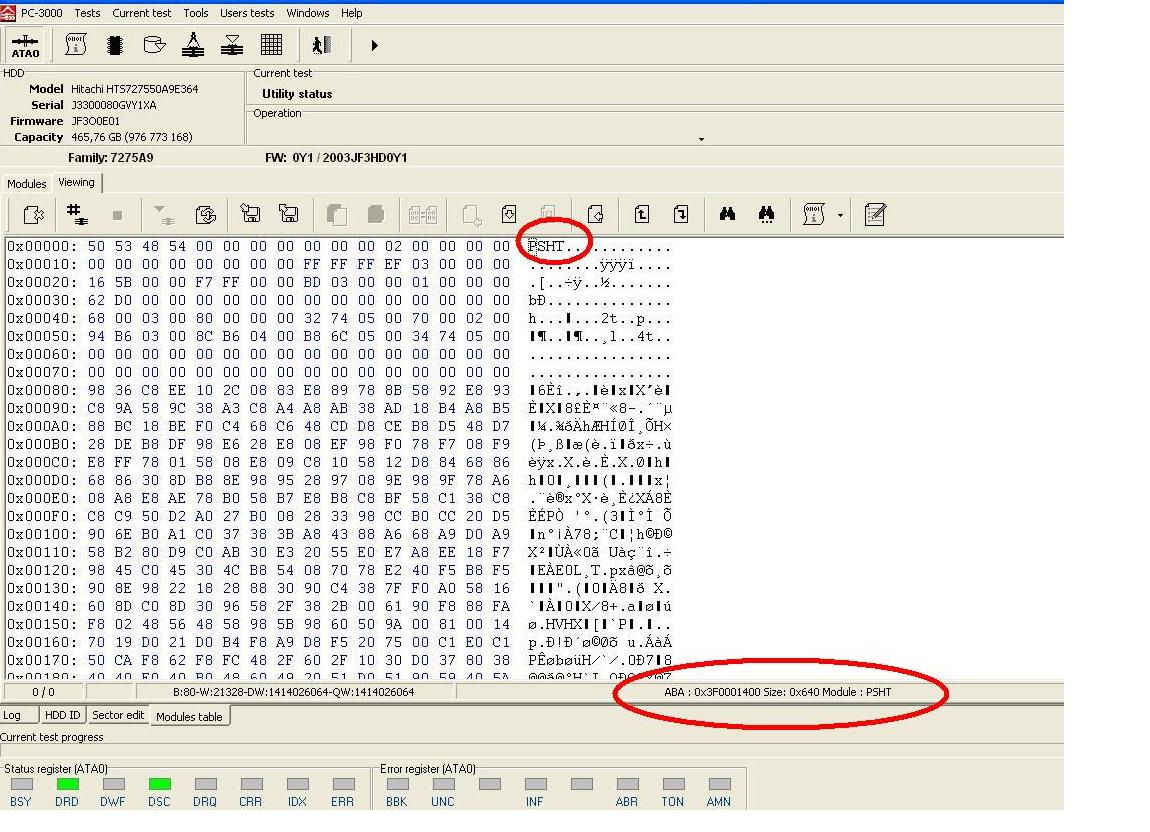Click the first floppy disk save icon
The height and width of the screenshot is (832, 1150).
(x=250, y=214)
